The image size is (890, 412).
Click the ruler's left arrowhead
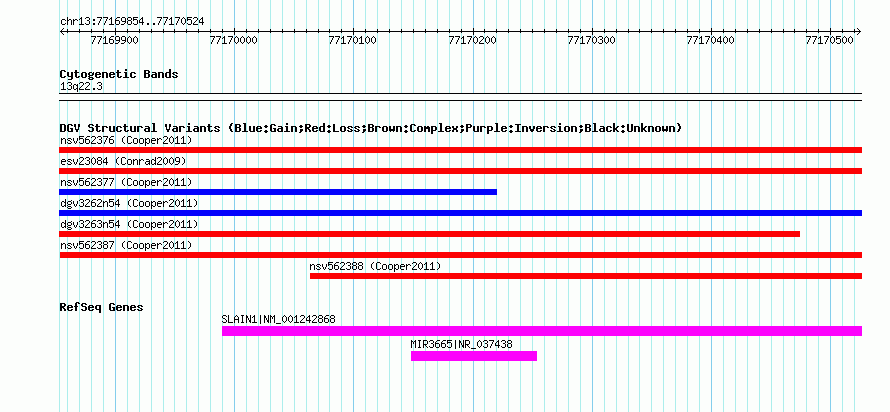point(62,31)
